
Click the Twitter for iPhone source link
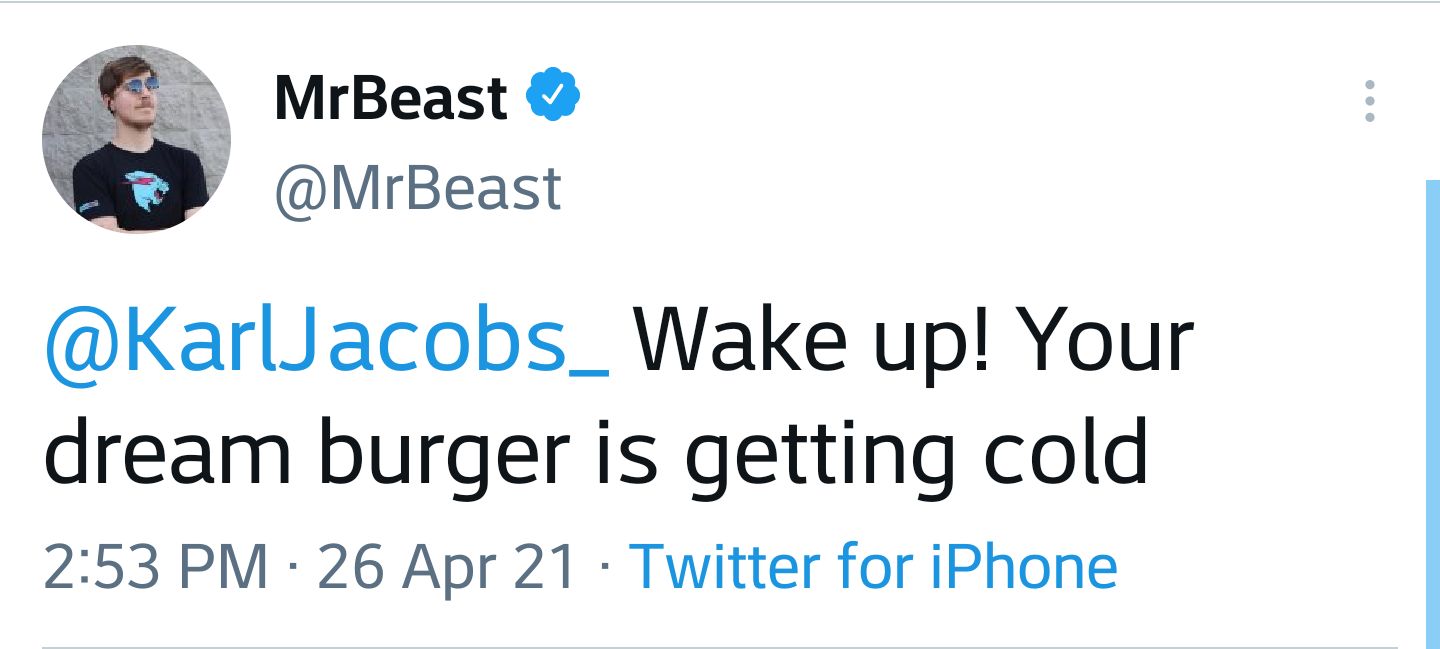pos(874,566)
